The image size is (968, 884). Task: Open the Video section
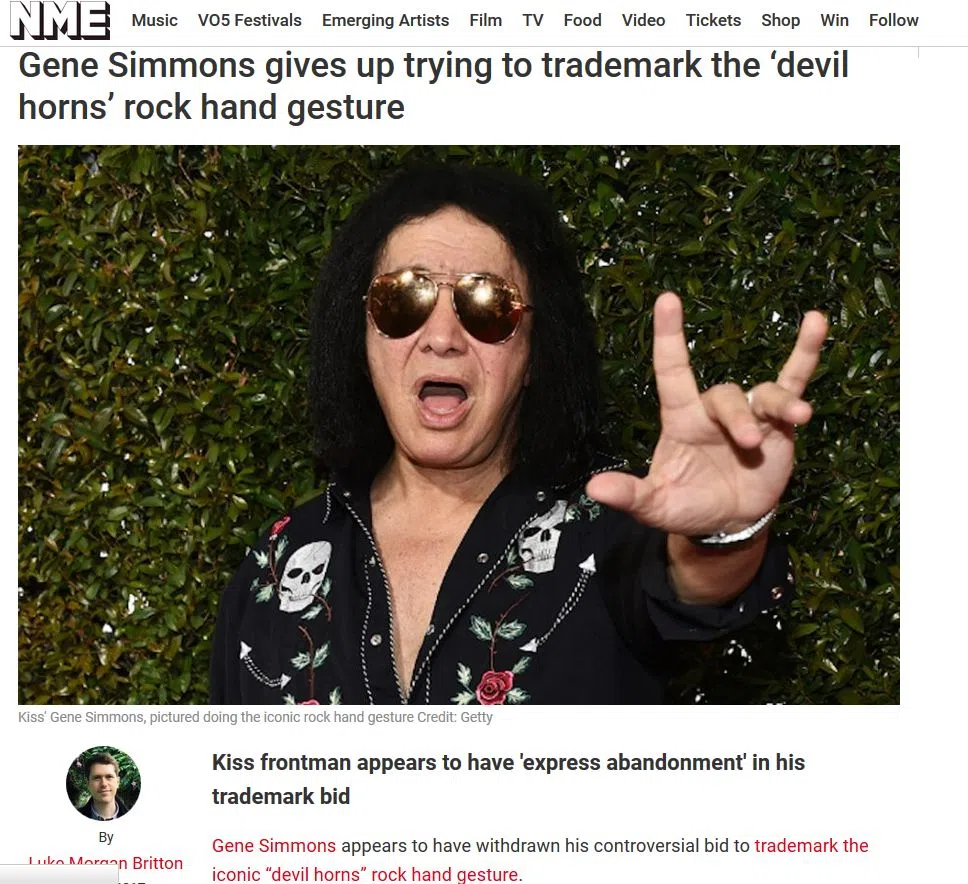click(643, 20)
